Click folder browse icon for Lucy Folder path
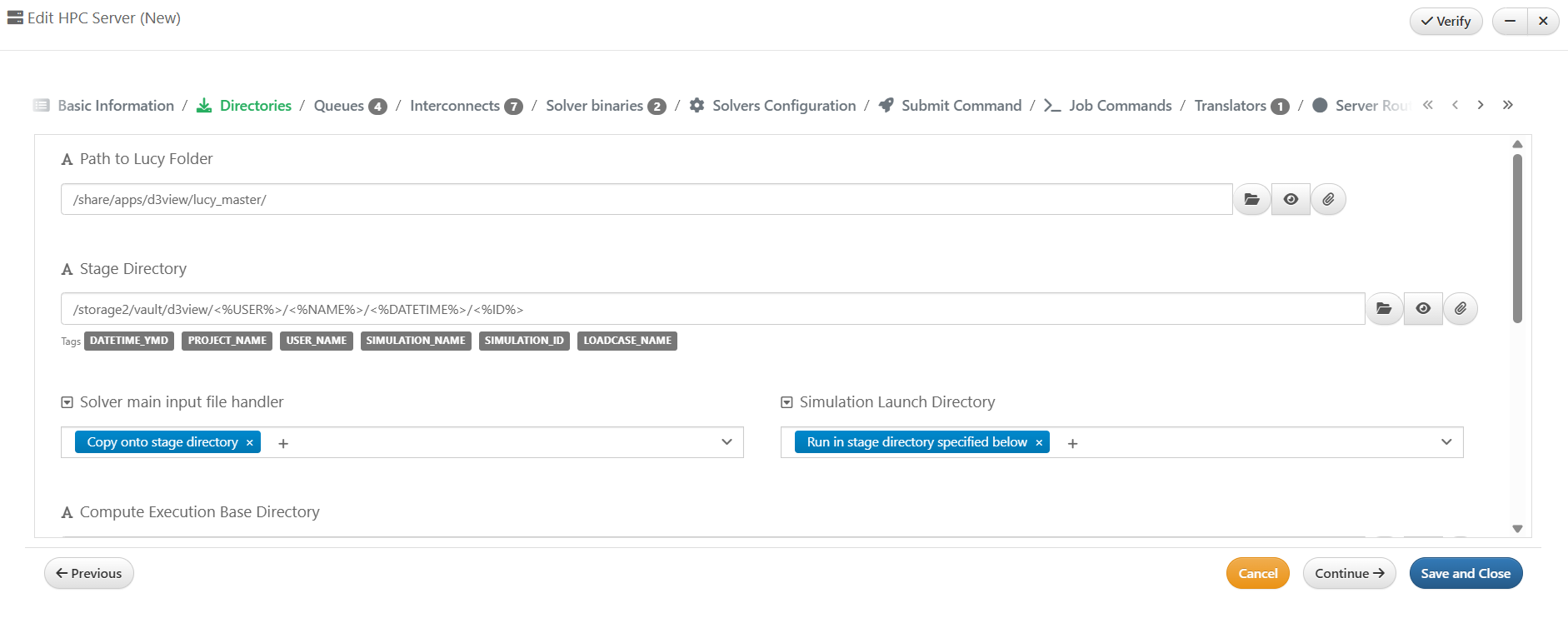The width and height of the screenshot is (1568, 623). pos(1251,199)
